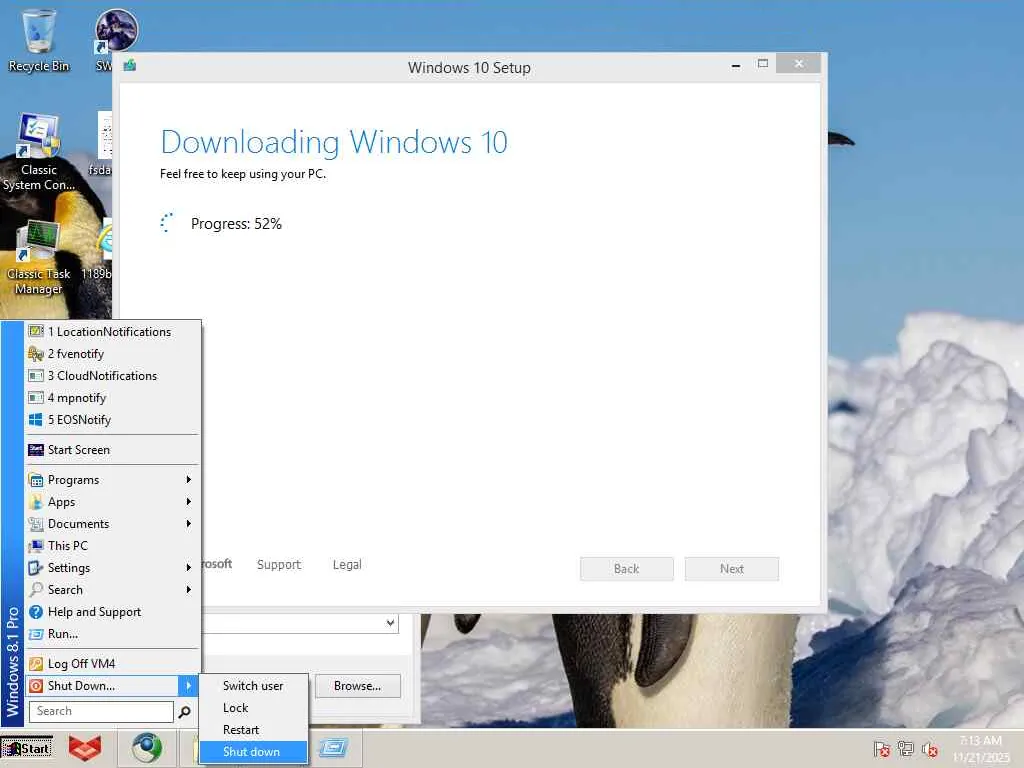
Task: Click the taskbar clock showing 7:13 AM
Action: click(981, 748)
